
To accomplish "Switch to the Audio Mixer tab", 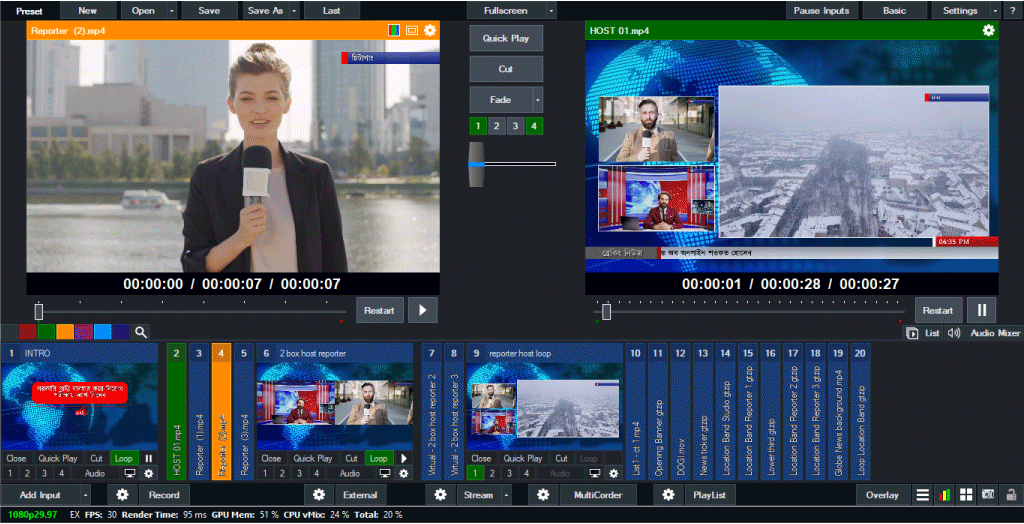I will (x=995, y=333).
